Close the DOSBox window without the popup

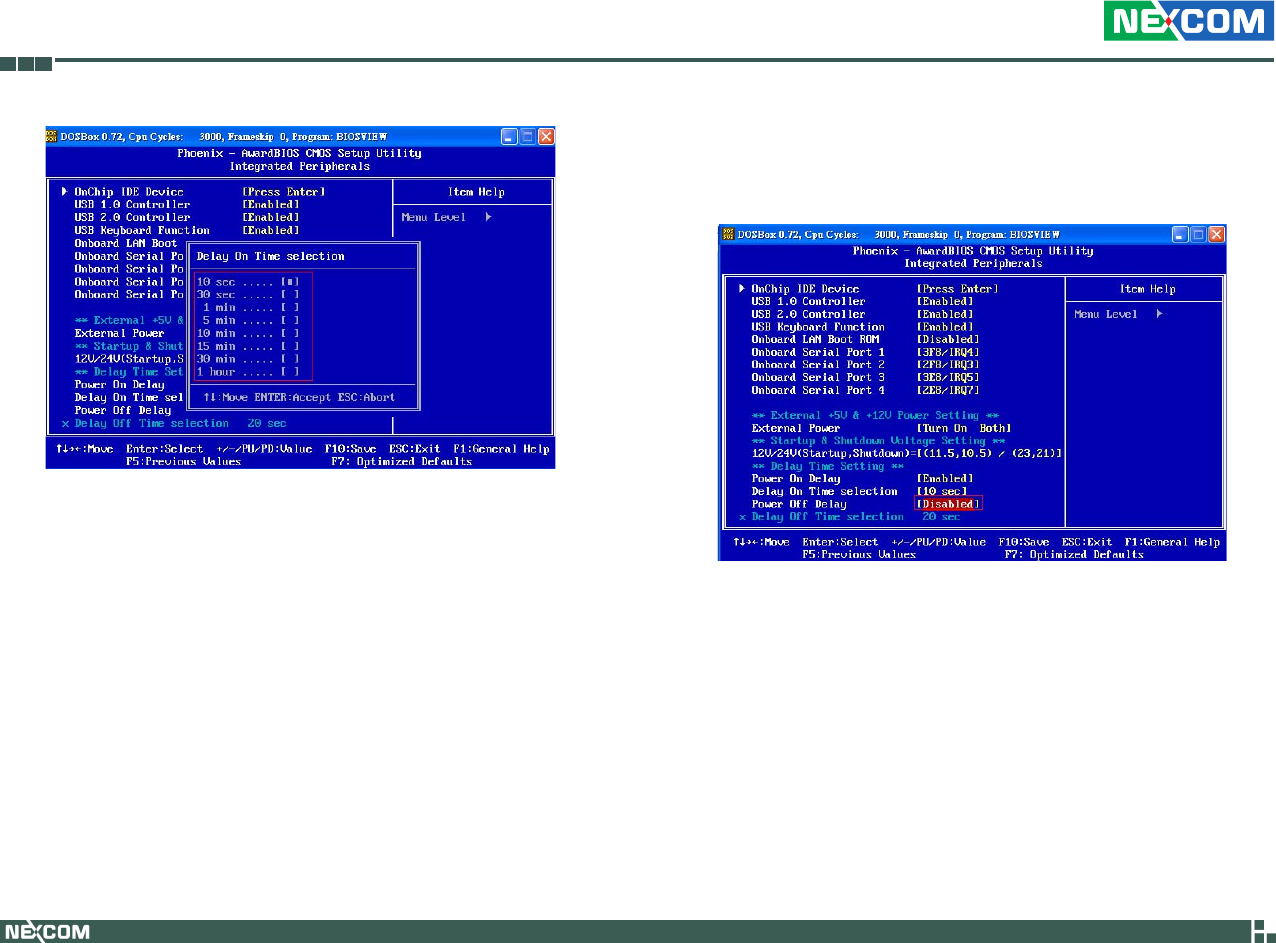tap(1217, 234)
